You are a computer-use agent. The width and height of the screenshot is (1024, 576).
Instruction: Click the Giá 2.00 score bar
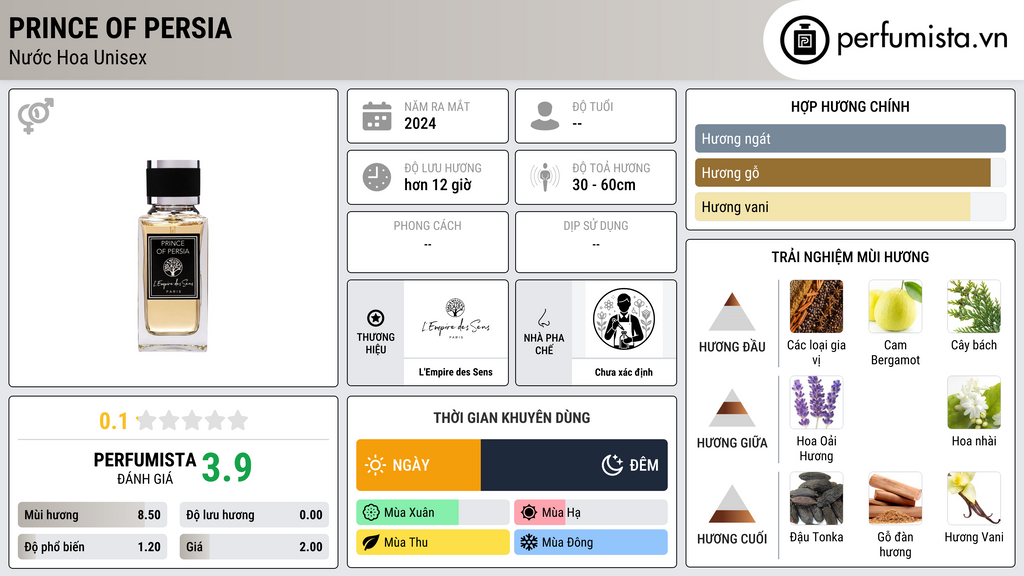pos(254,547)
